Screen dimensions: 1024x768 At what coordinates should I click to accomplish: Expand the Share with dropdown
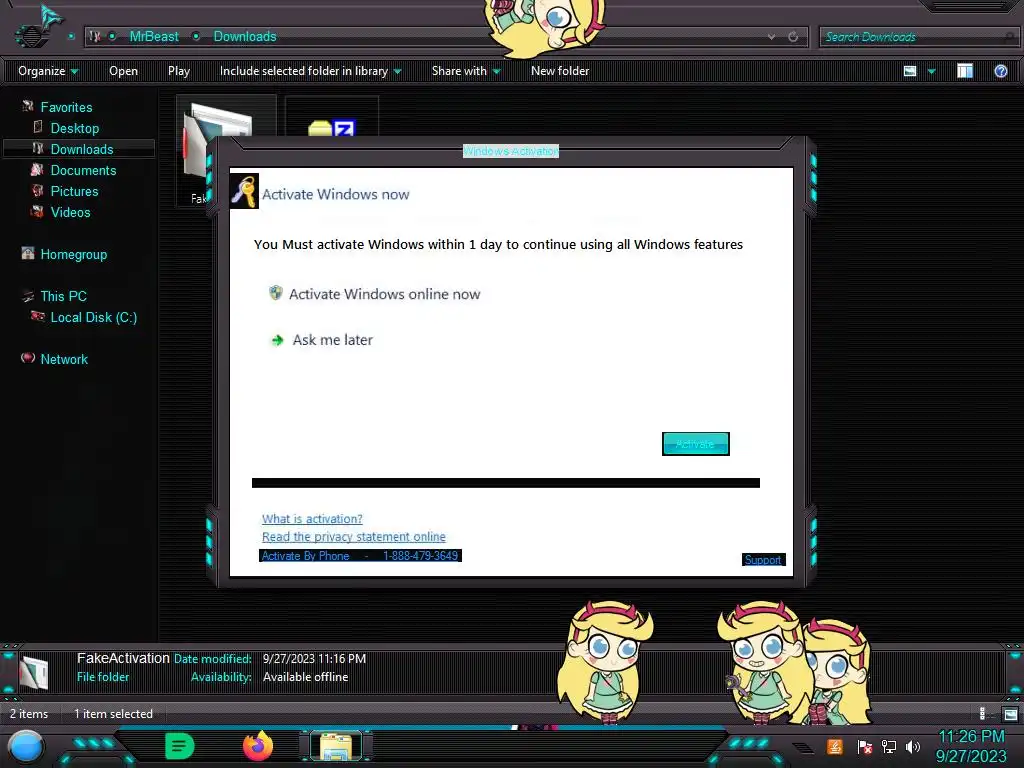pos(466,71)
